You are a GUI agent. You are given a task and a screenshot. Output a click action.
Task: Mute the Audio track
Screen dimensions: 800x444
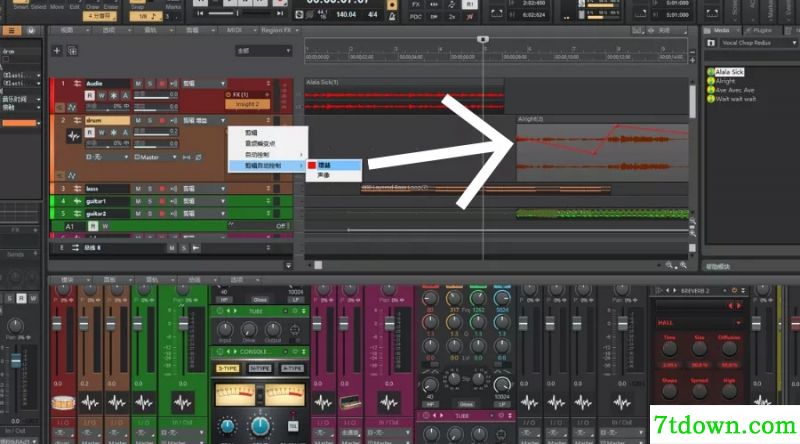tap(138, 83)
